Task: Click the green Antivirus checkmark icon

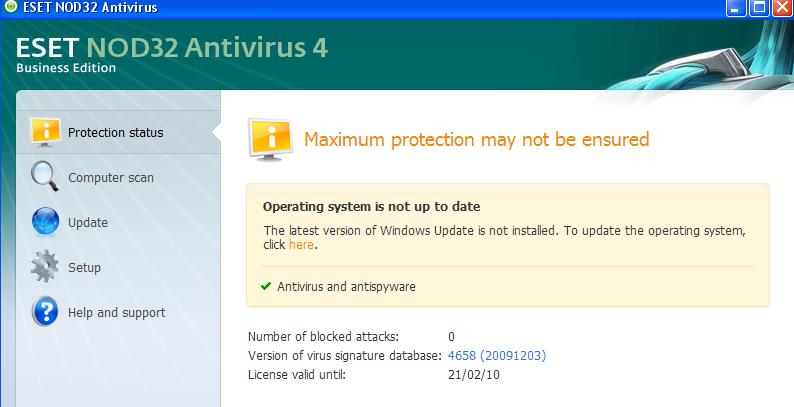Action: pos(266,286)
